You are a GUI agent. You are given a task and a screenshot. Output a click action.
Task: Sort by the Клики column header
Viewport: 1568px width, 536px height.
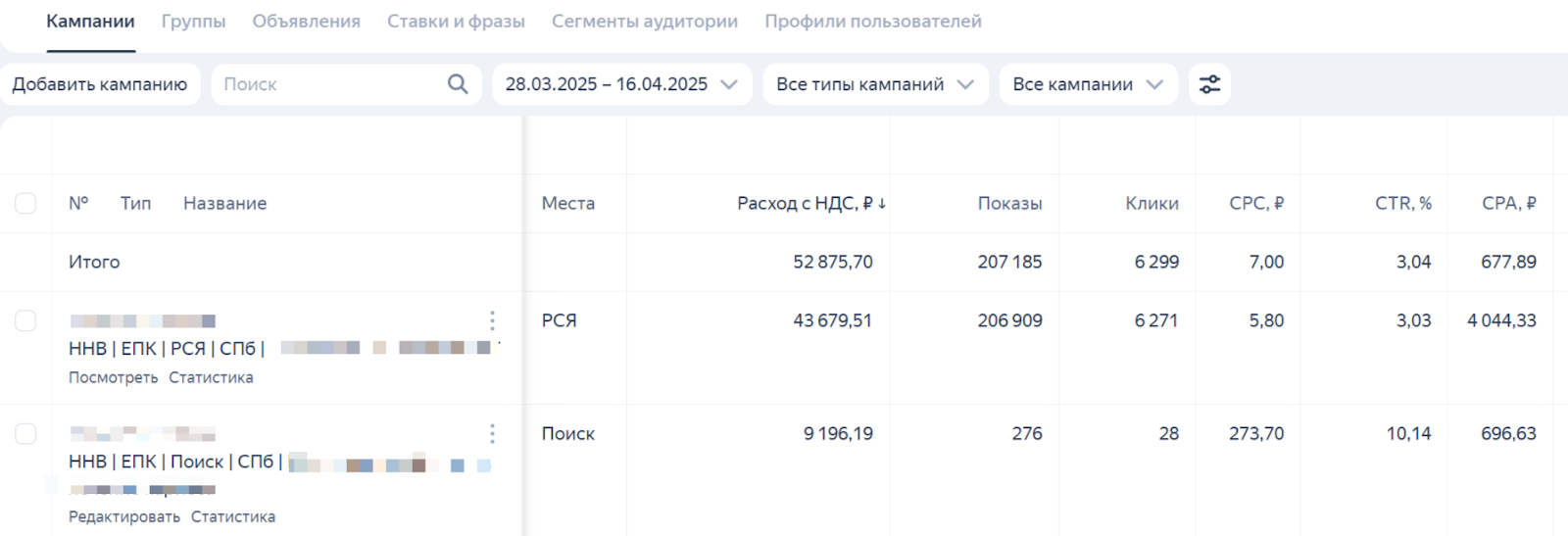[1151, 203]
